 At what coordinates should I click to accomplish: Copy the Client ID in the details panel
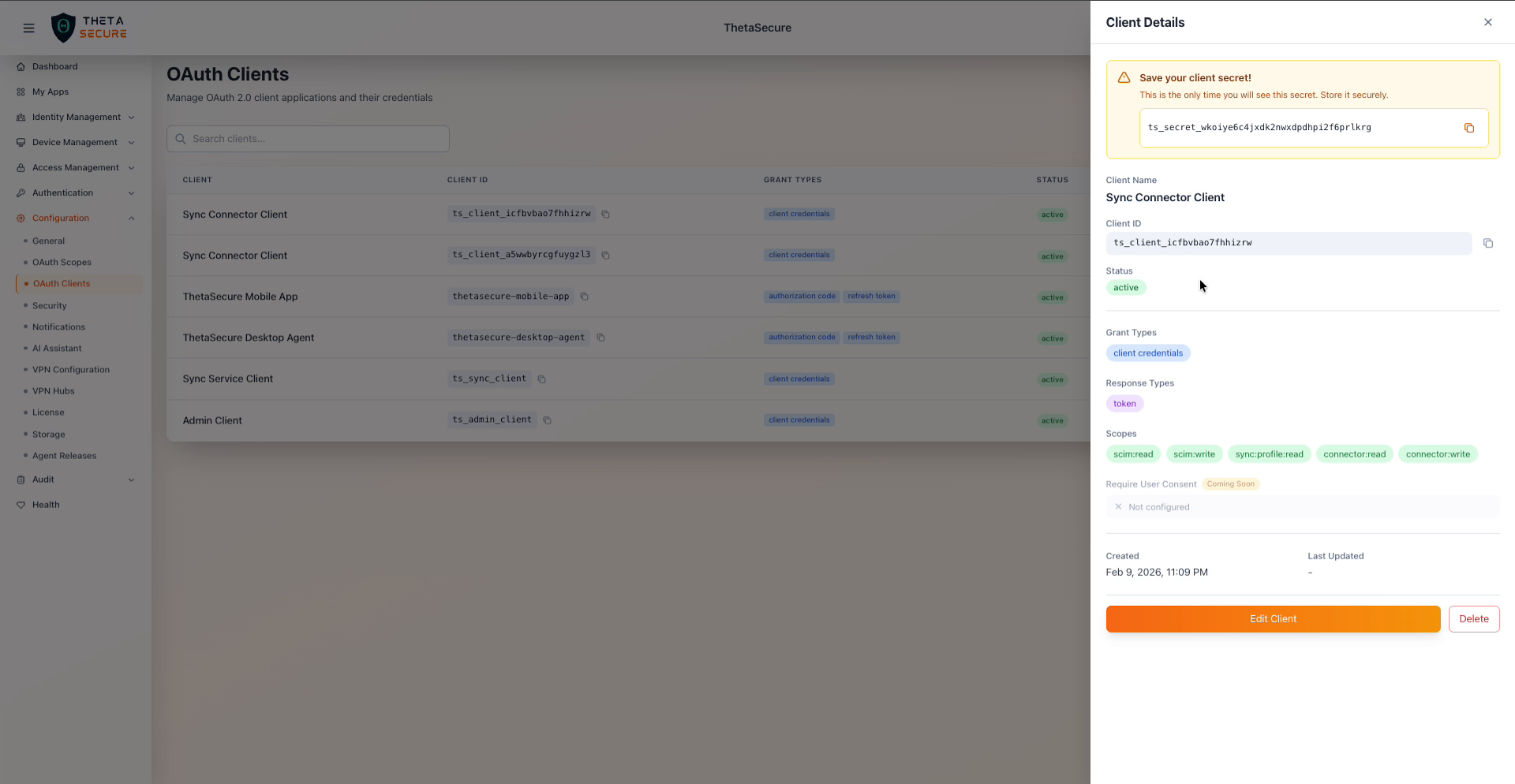point(1490,243)
